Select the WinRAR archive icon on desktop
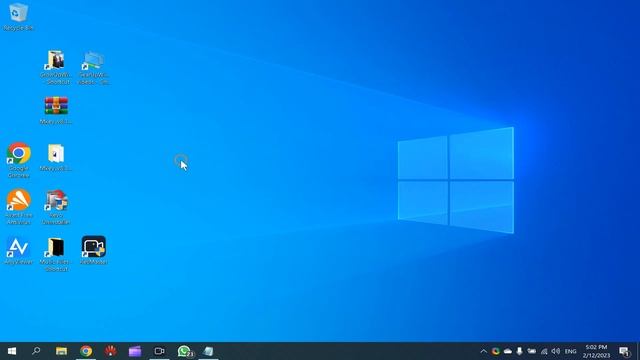This screenshot has width=640, height=360. [x=56, y=110]
